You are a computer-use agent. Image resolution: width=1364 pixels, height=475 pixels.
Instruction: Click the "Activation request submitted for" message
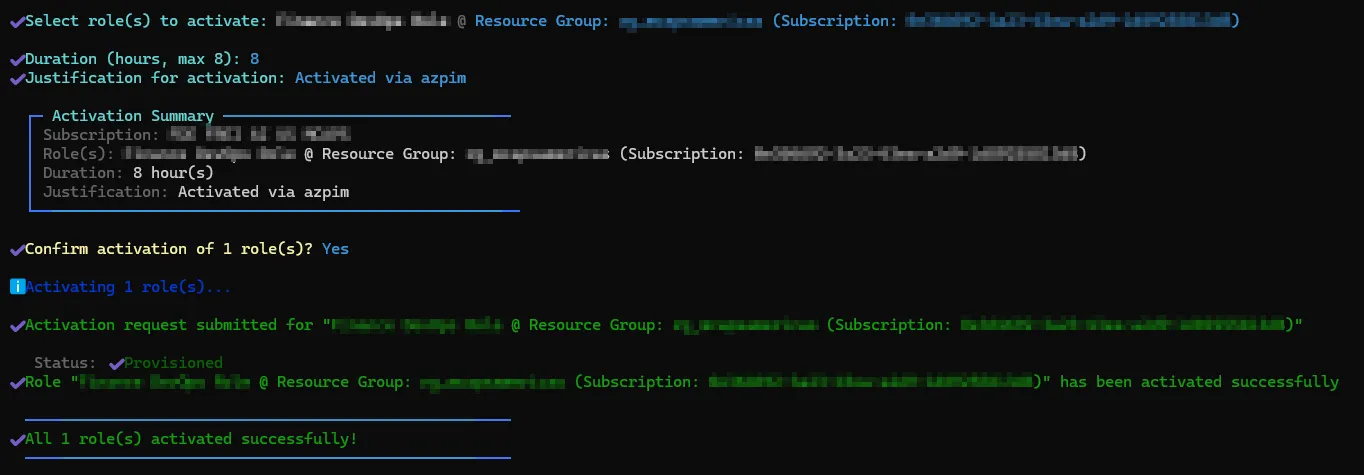coord(169,325)
